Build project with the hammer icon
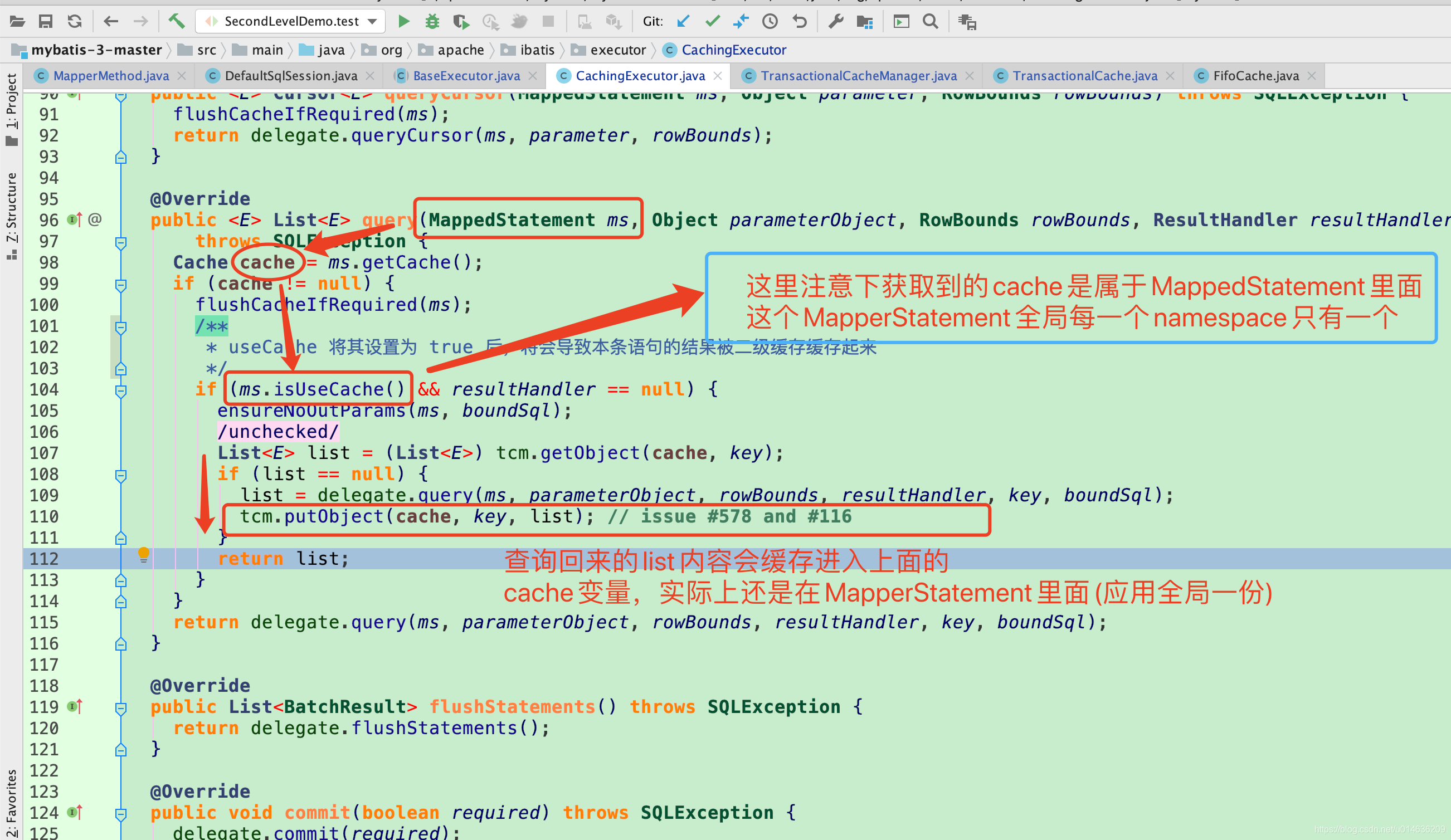Image resolution: width=1451 pixels, height=840 pixels. pyautogui.click(x=176, y=22)
